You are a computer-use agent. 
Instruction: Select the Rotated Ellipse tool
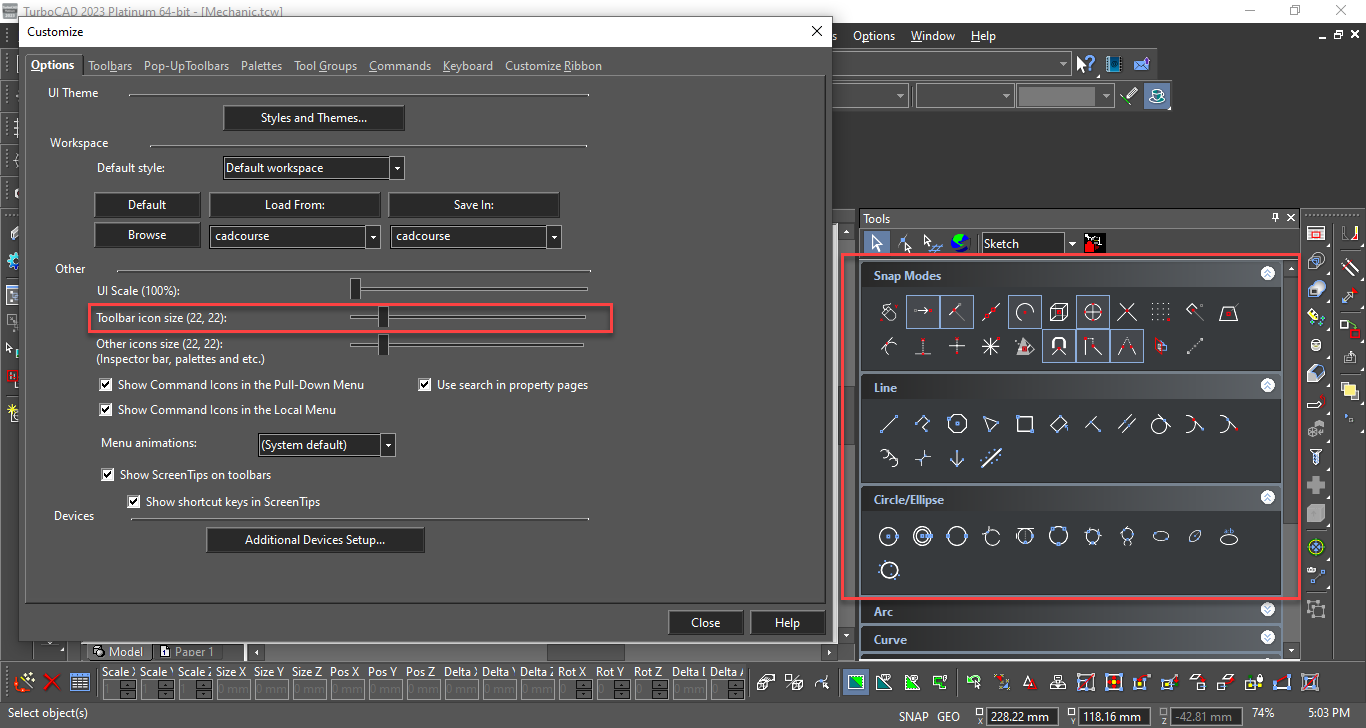pyautogui.click(x=1195, y=536)
